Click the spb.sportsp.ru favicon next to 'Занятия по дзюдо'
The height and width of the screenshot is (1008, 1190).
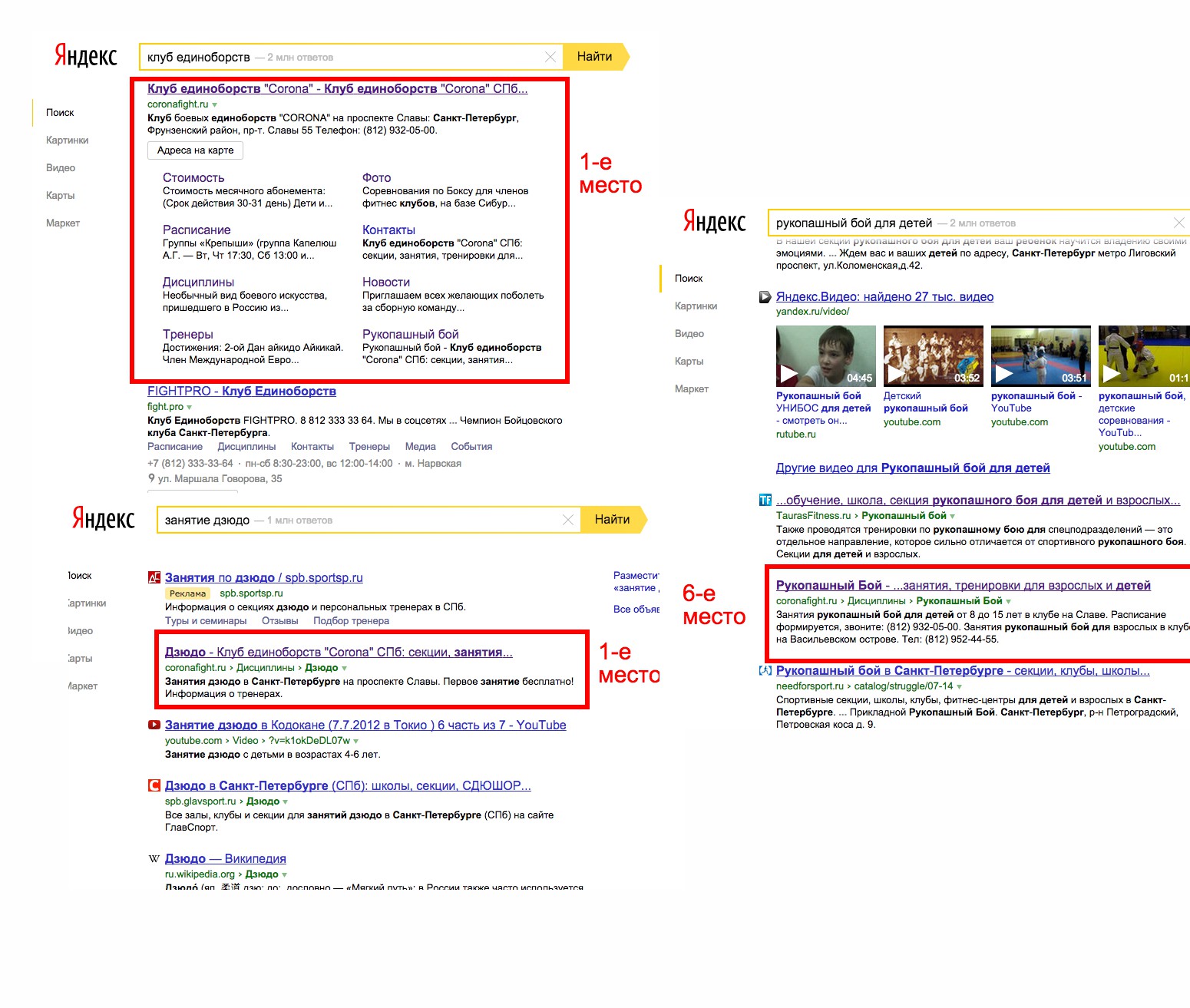(154, 577)
